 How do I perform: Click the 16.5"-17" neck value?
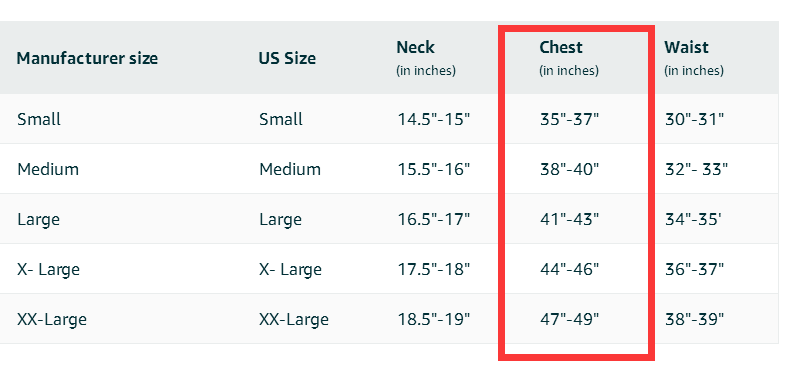coord(434,219)
